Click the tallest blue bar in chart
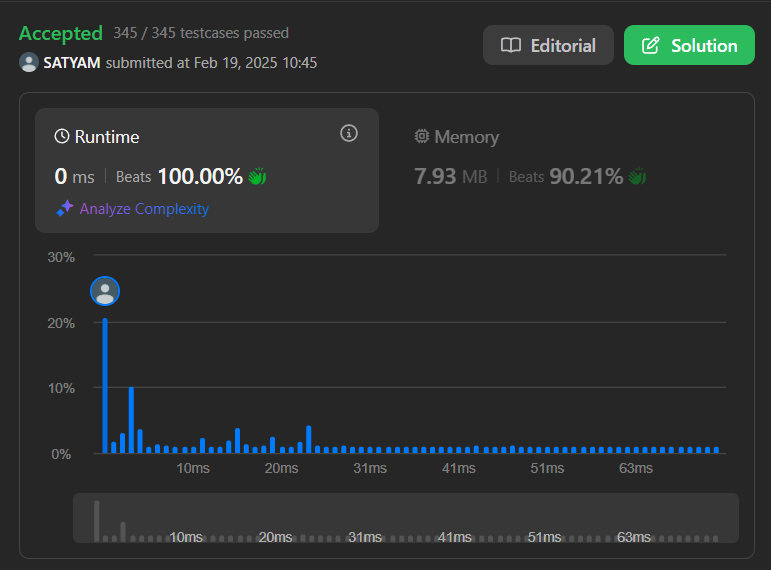Image resolution: width=771 pixels, height=570 pixels. tap(105, 385)
